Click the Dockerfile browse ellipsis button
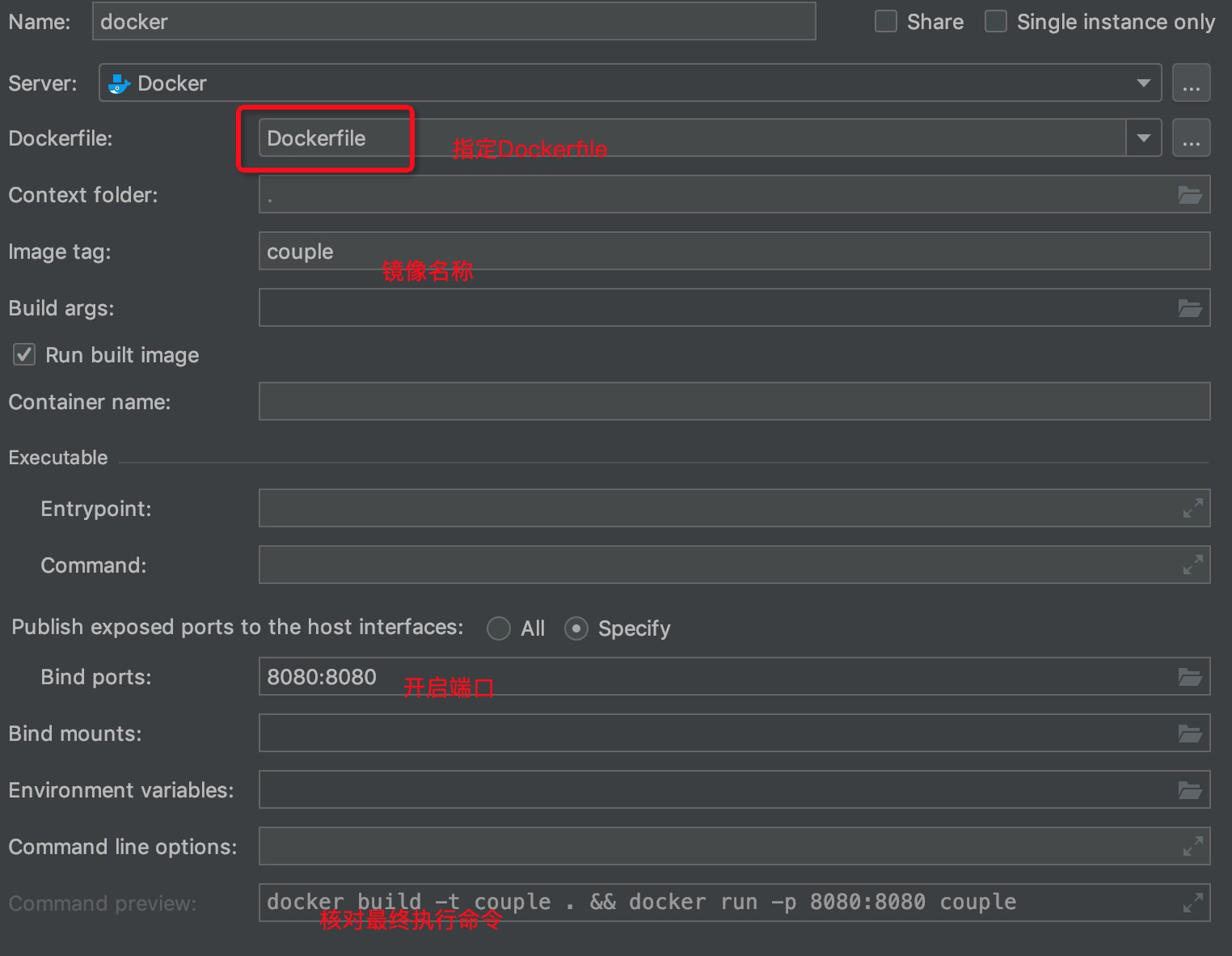 pyautogui.click(x=1192, y=138)
